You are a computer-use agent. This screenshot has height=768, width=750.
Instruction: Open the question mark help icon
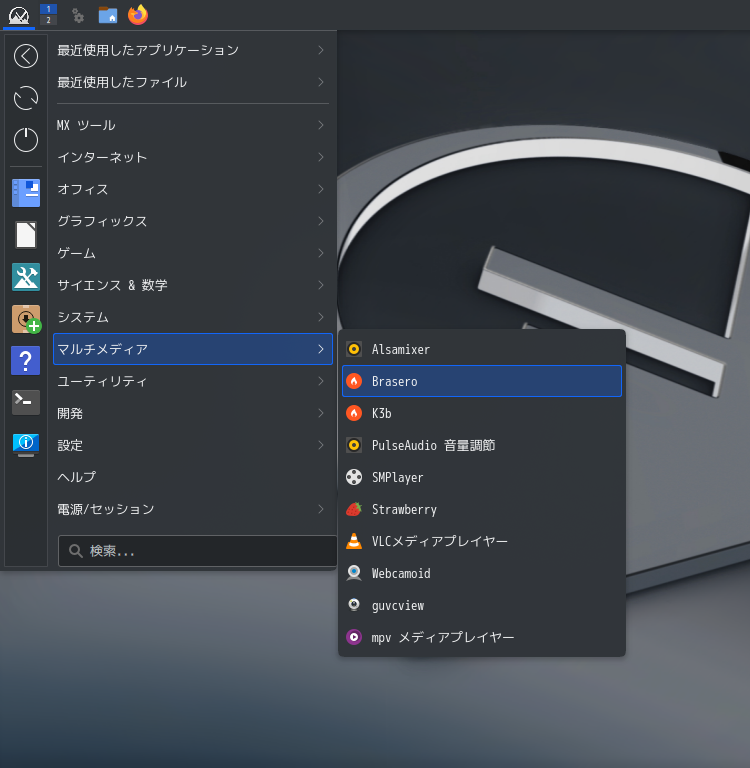25,360
